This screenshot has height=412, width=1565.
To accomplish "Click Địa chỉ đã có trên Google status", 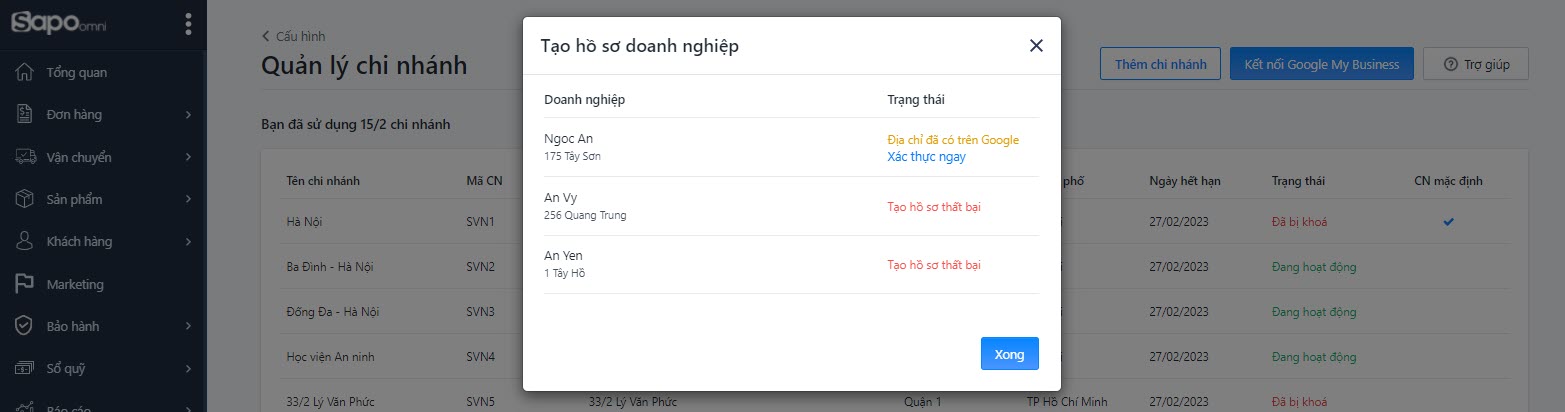I will click(953, 140).
